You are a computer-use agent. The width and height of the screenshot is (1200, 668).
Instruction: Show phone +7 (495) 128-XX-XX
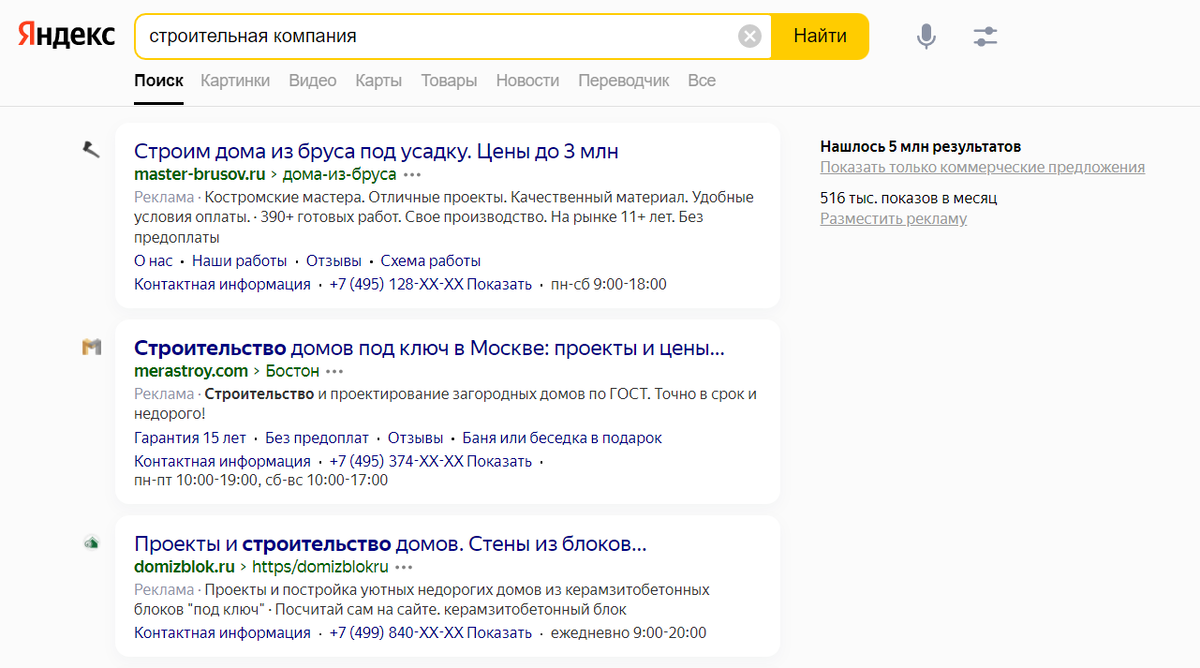coord(431,285)
